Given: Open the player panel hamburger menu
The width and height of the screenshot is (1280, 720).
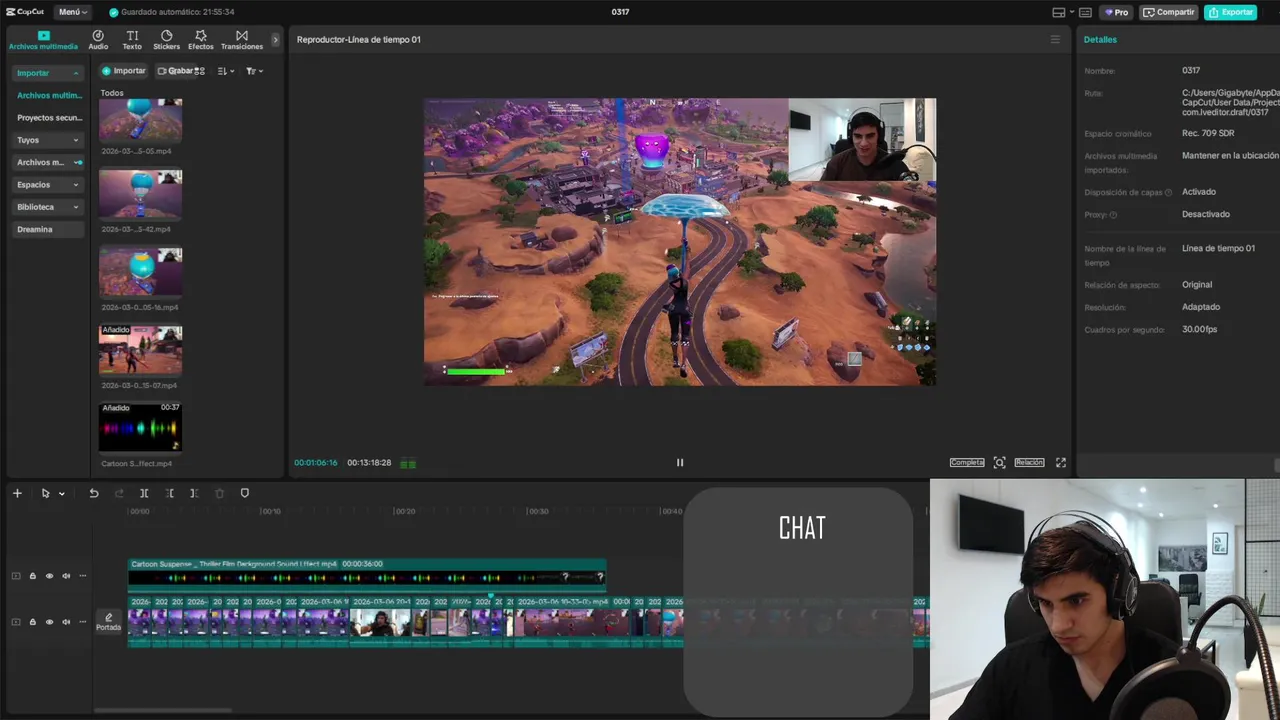Looking at the screenshot, I should pos(1054,40).
